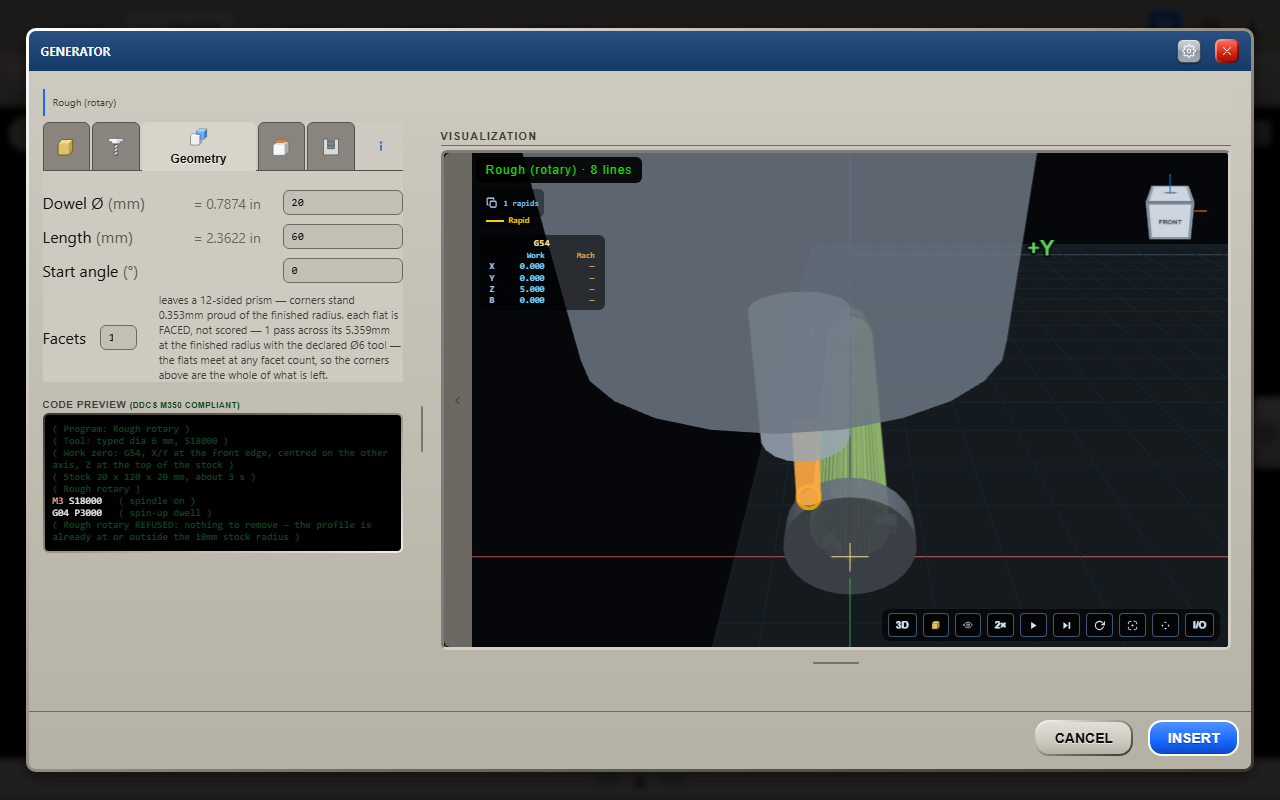This screenshot has height=800, width=1280.
Task: Click the horizontal handle below the visualization
Action: [835, 662]
